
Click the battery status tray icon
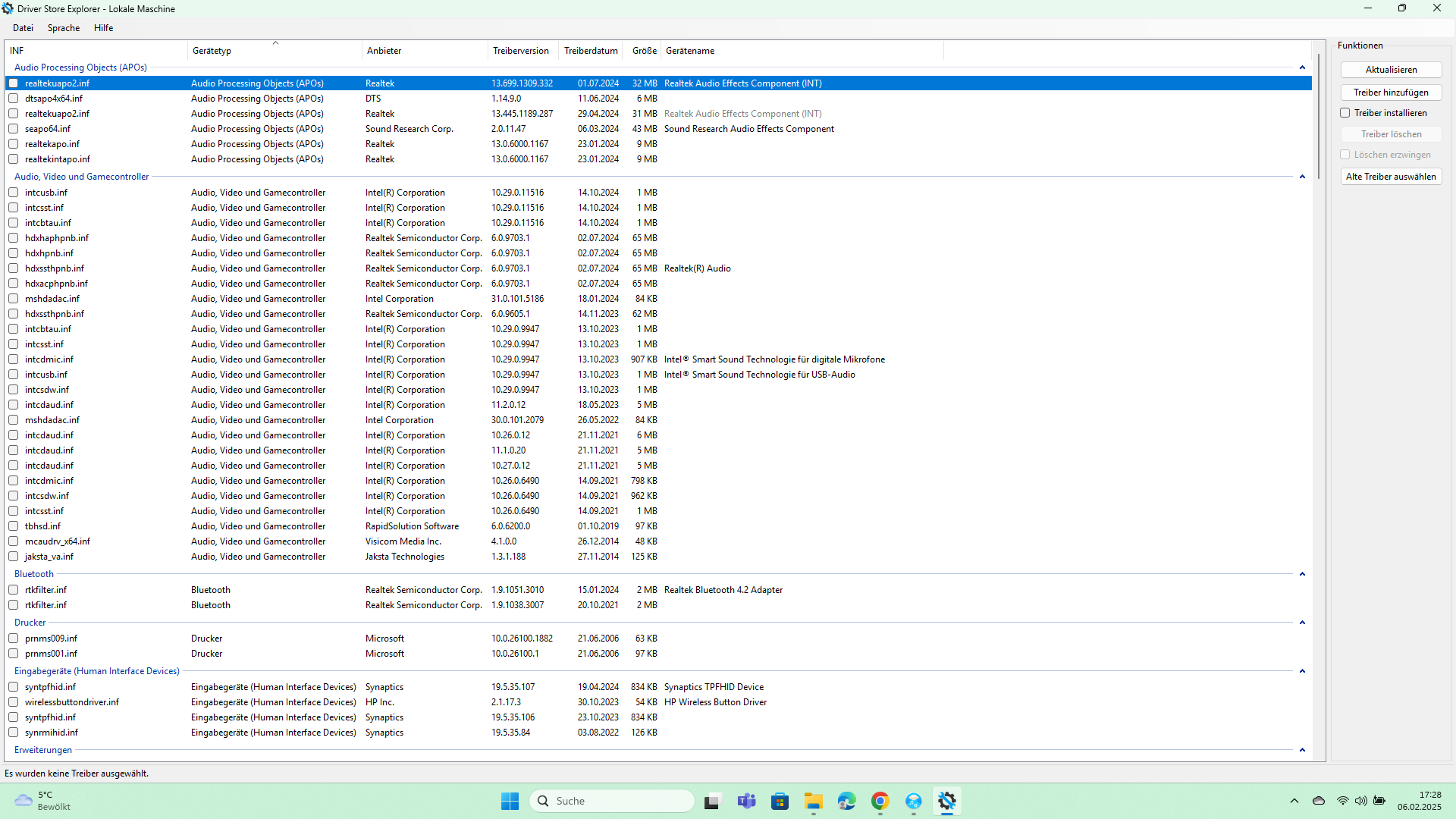click(1379, 801)
